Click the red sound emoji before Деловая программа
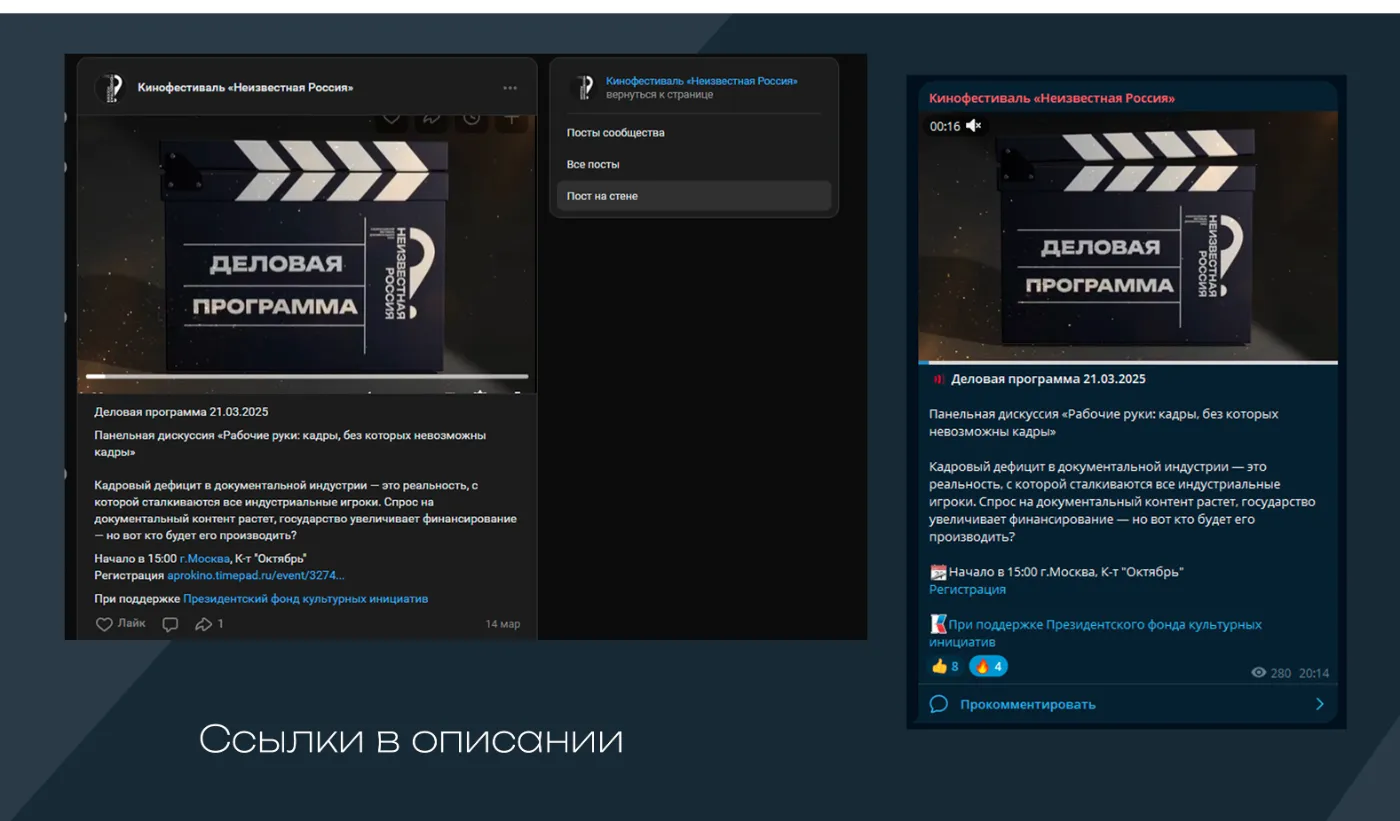This screenshot has height=821, width=1400. tap(937, 379)
